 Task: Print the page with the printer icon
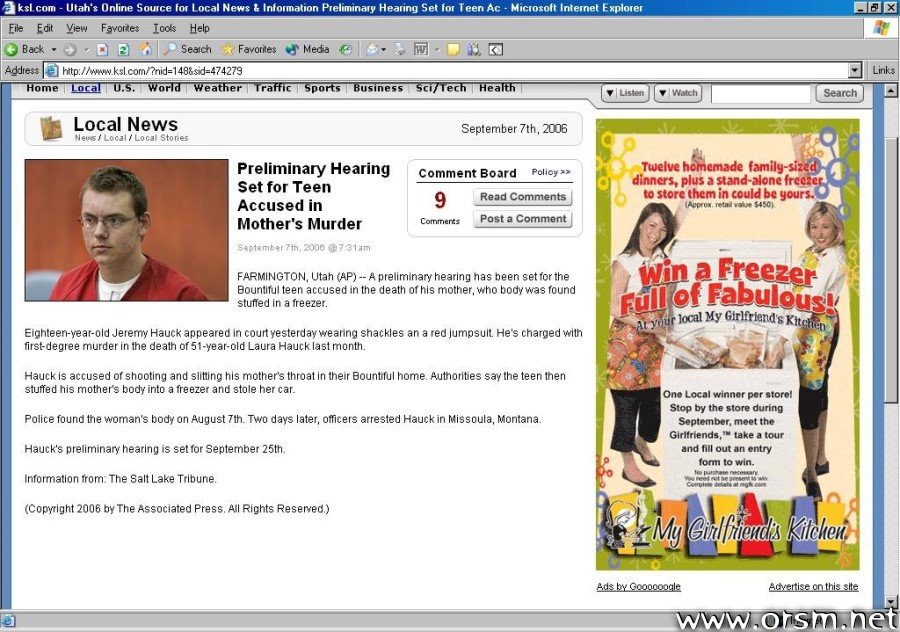point(399,50)
